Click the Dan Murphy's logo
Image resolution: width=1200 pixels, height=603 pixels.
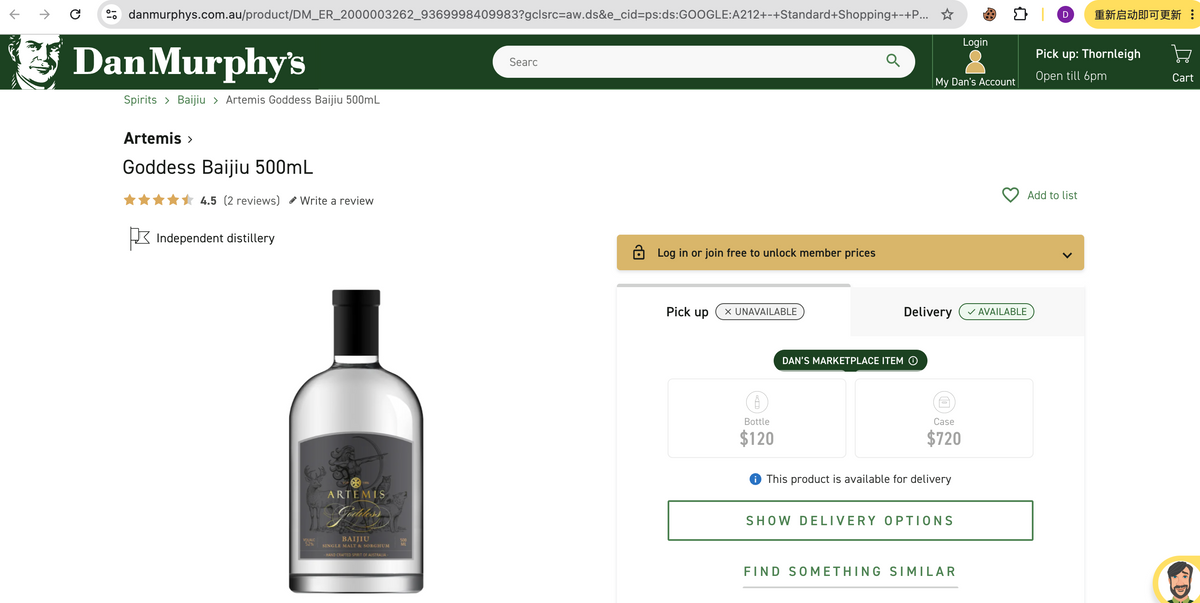coord(157,61)
